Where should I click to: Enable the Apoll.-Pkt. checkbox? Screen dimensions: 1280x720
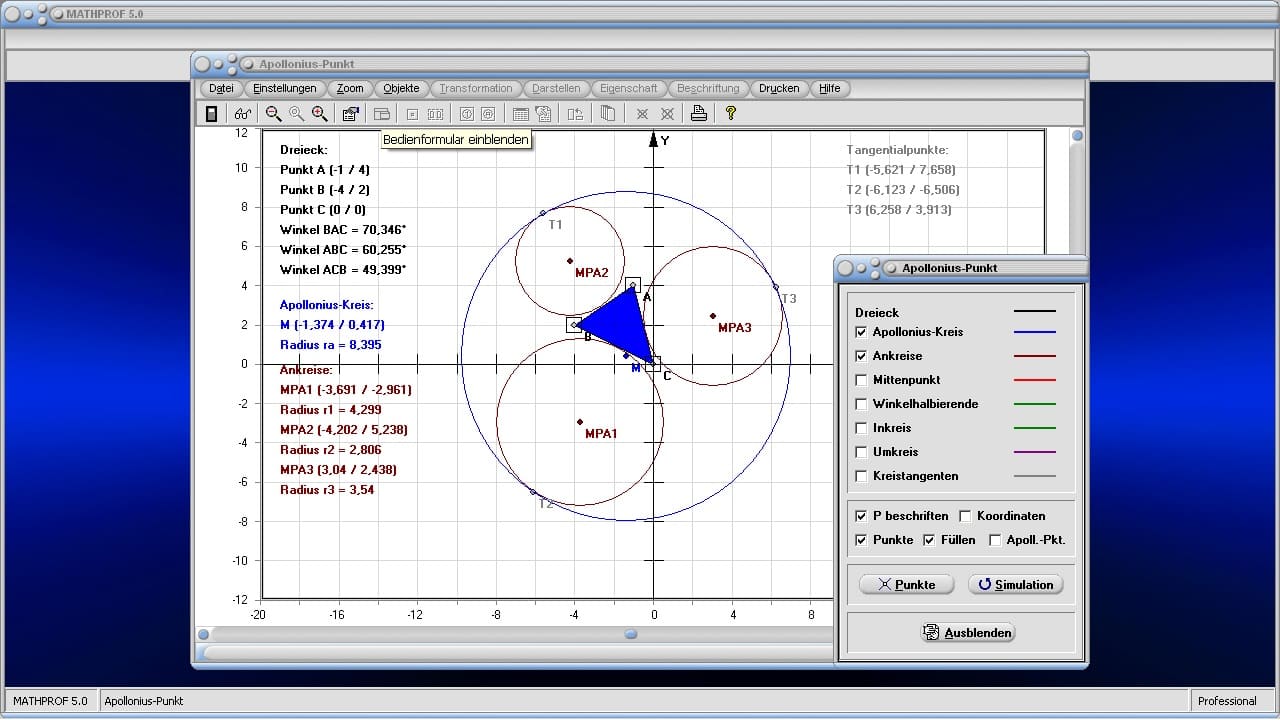[x=995, y=540]
